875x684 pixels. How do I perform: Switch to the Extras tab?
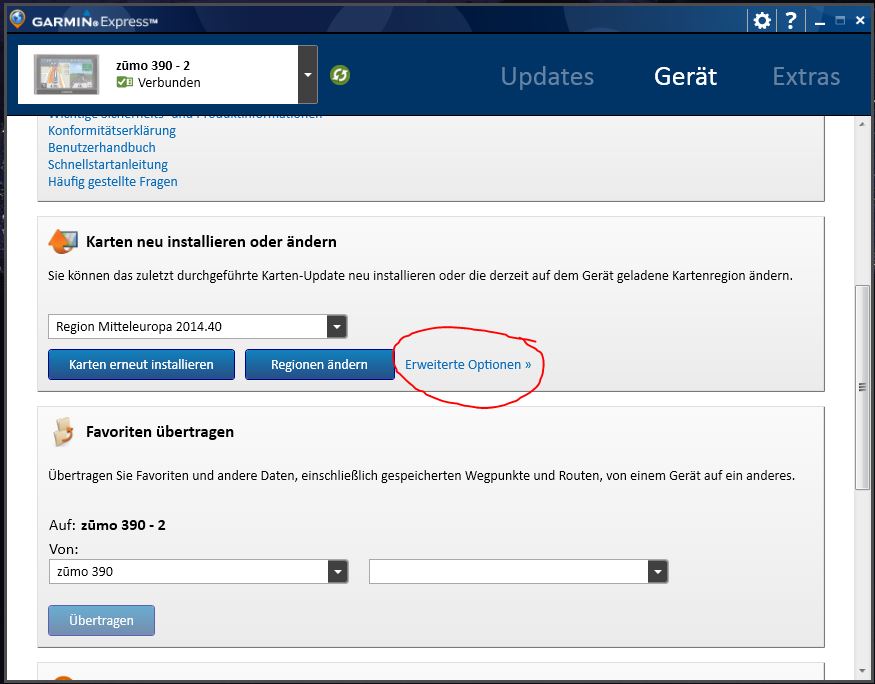[806, 76]
